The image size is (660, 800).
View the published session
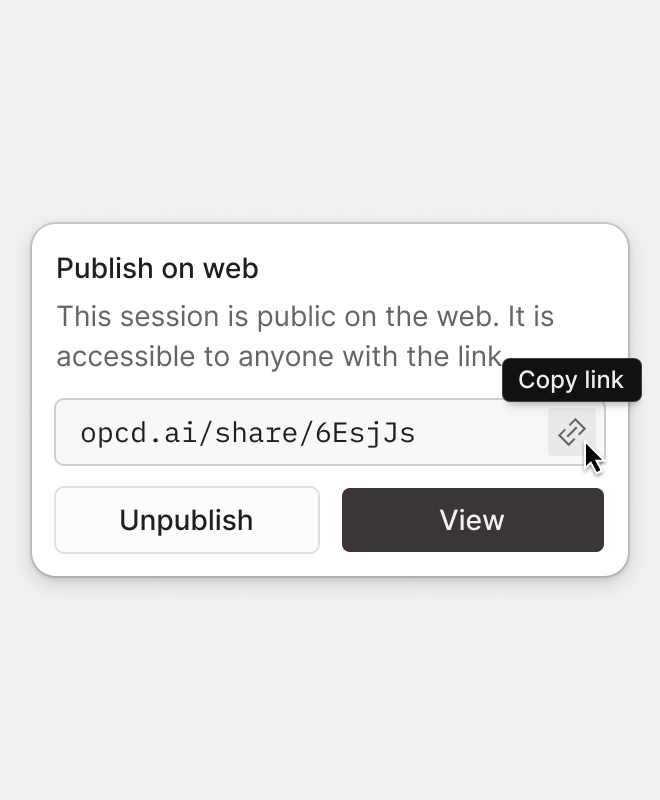coord(472,520)
